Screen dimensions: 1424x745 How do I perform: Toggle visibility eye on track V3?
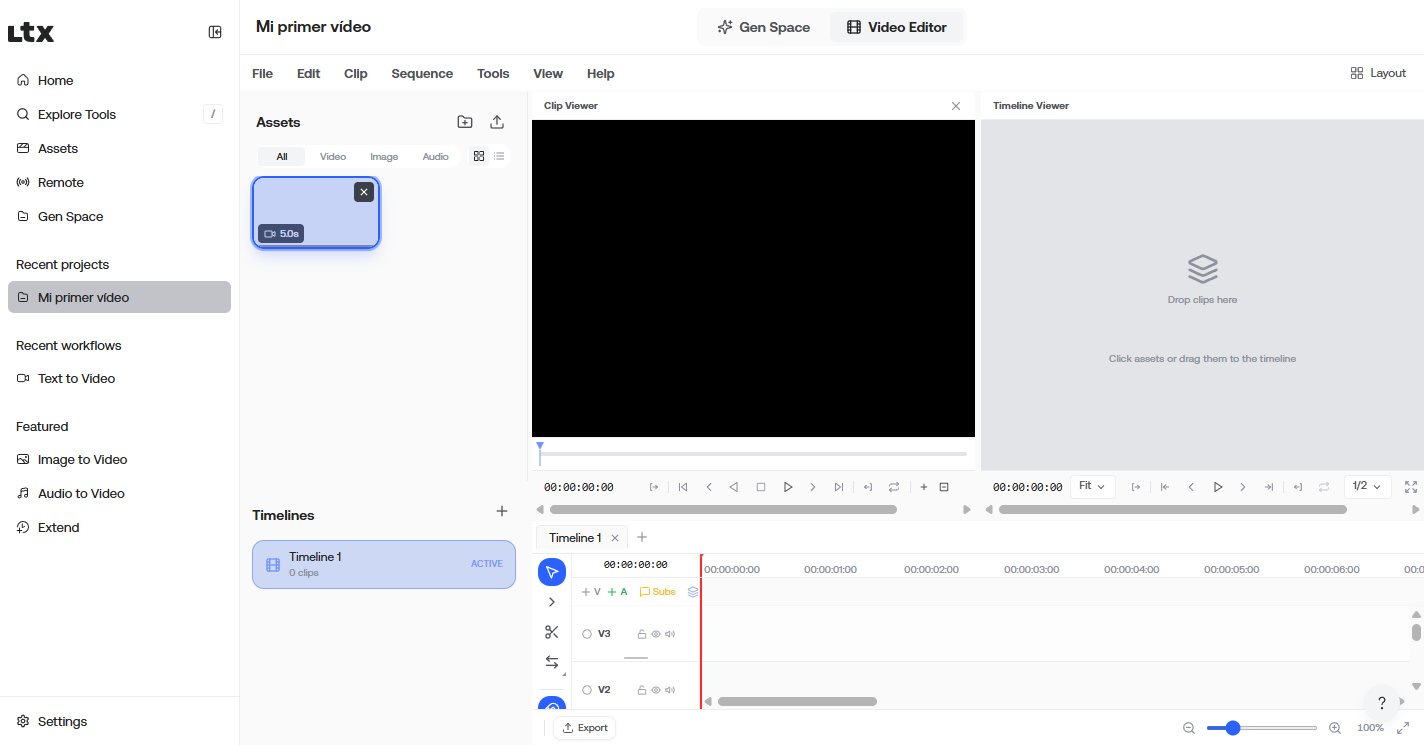656,634
